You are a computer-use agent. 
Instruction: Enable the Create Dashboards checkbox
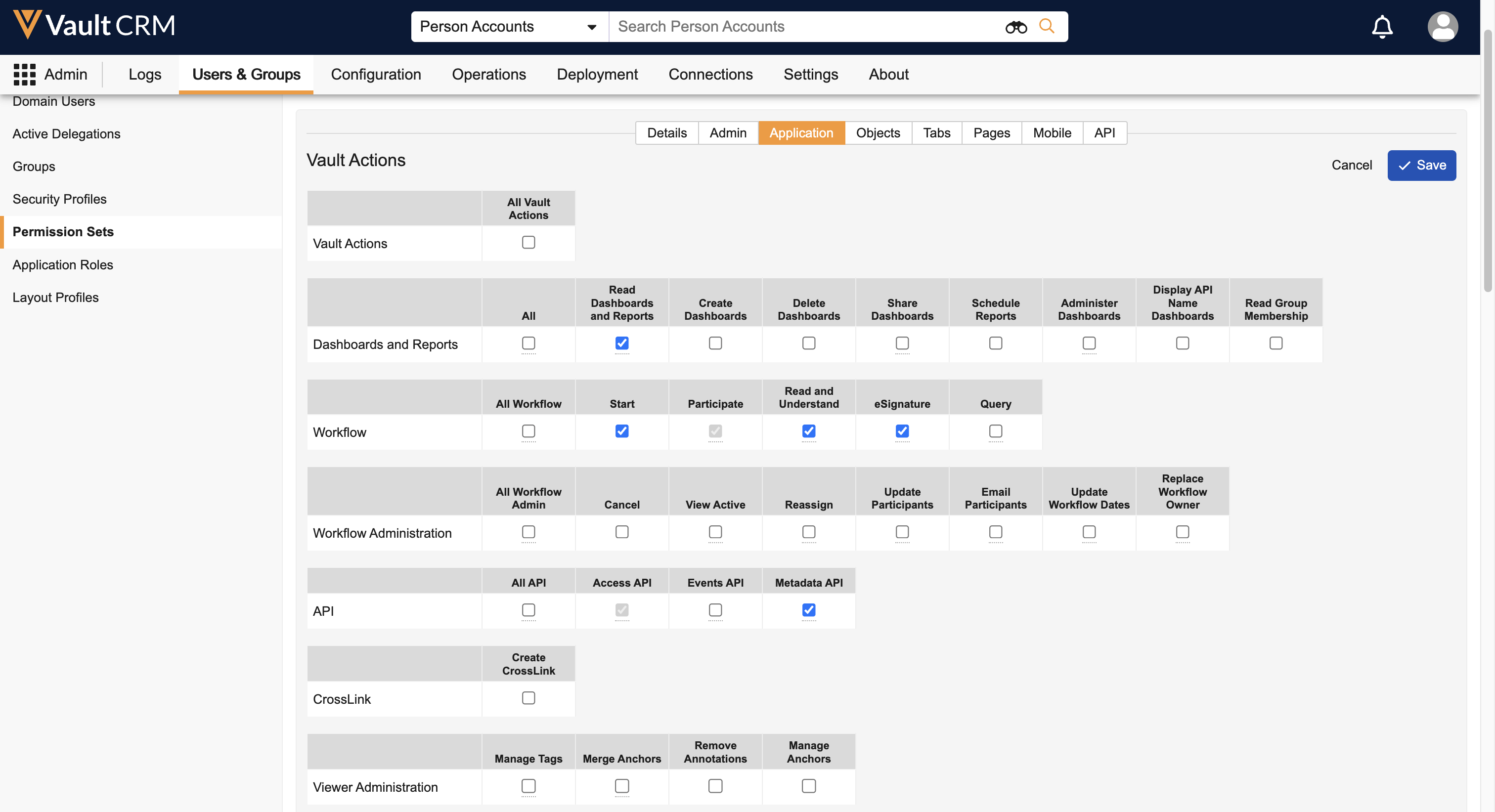pyautogui.click(x=715, y=343)
